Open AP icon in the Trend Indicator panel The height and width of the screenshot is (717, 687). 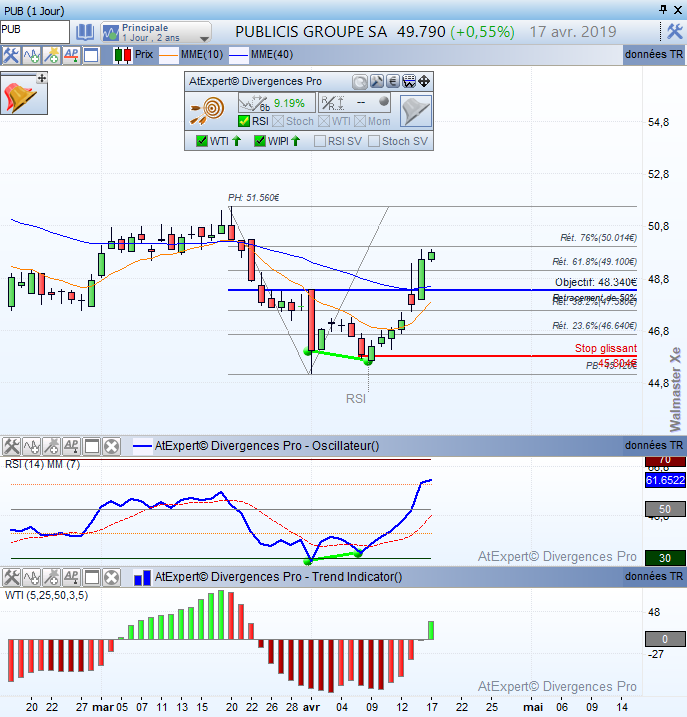(x=72, y=578)
